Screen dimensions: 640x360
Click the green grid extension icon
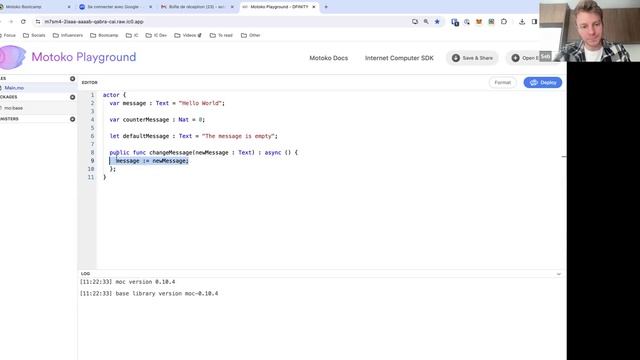tap(491, 22)
